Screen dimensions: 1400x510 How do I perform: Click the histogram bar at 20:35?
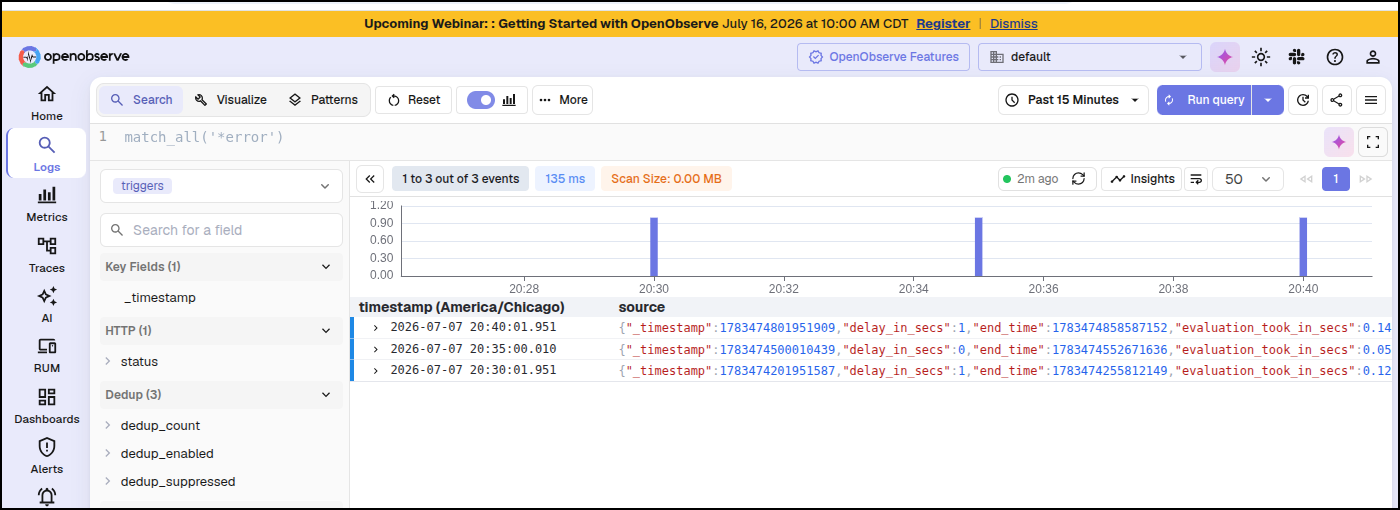(x=979, y=246)
